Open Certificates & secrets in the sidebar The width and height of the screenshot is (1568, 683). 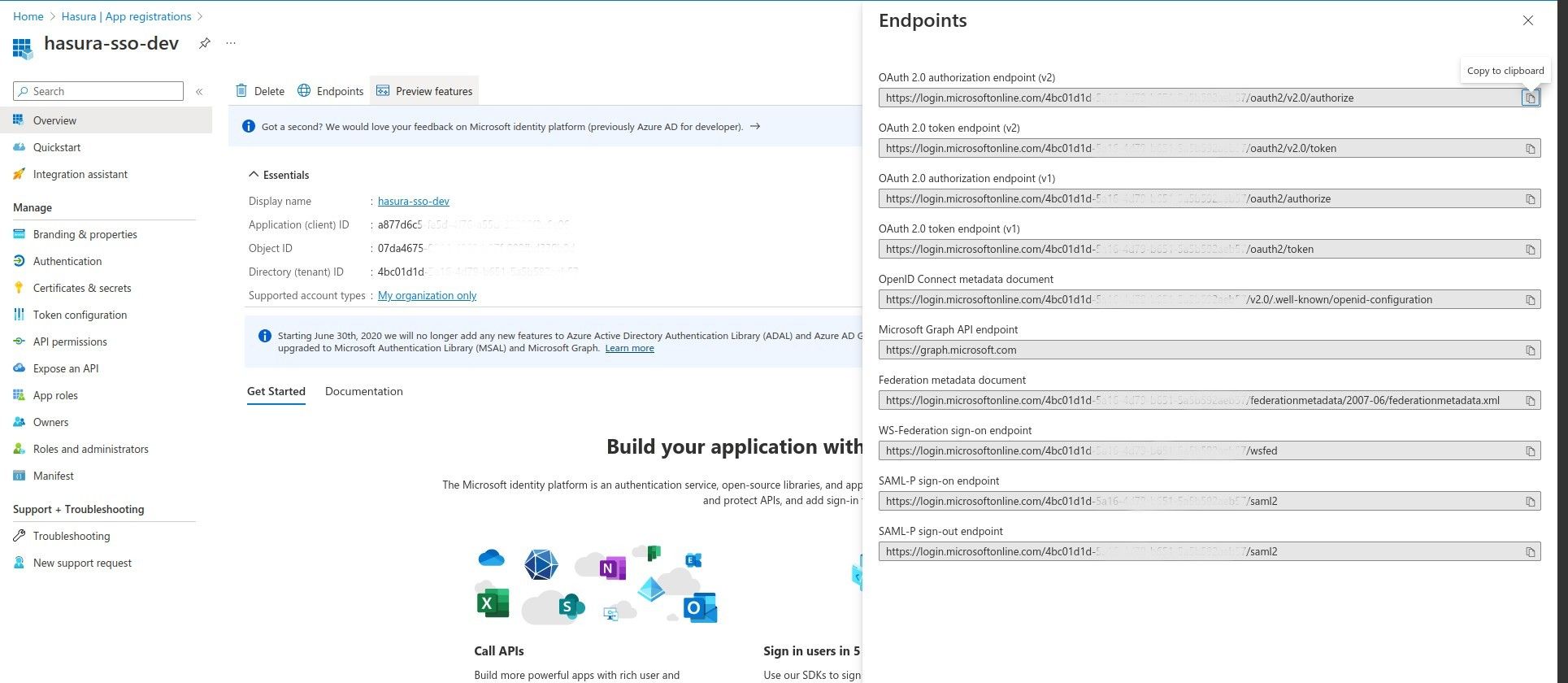(81, 288)
